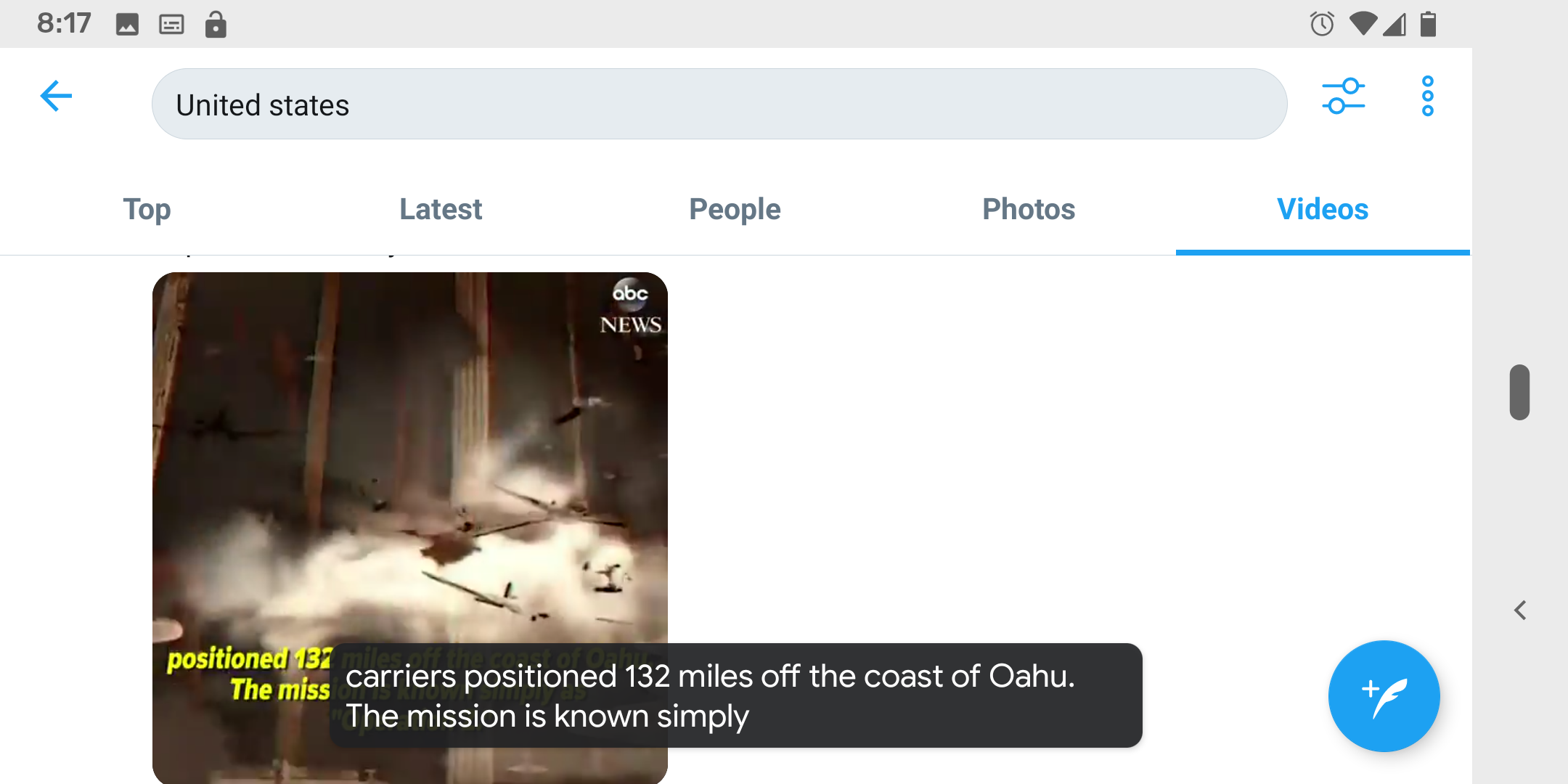
Task: Tap the Photos tab in search
Action: coord(1028,209)
